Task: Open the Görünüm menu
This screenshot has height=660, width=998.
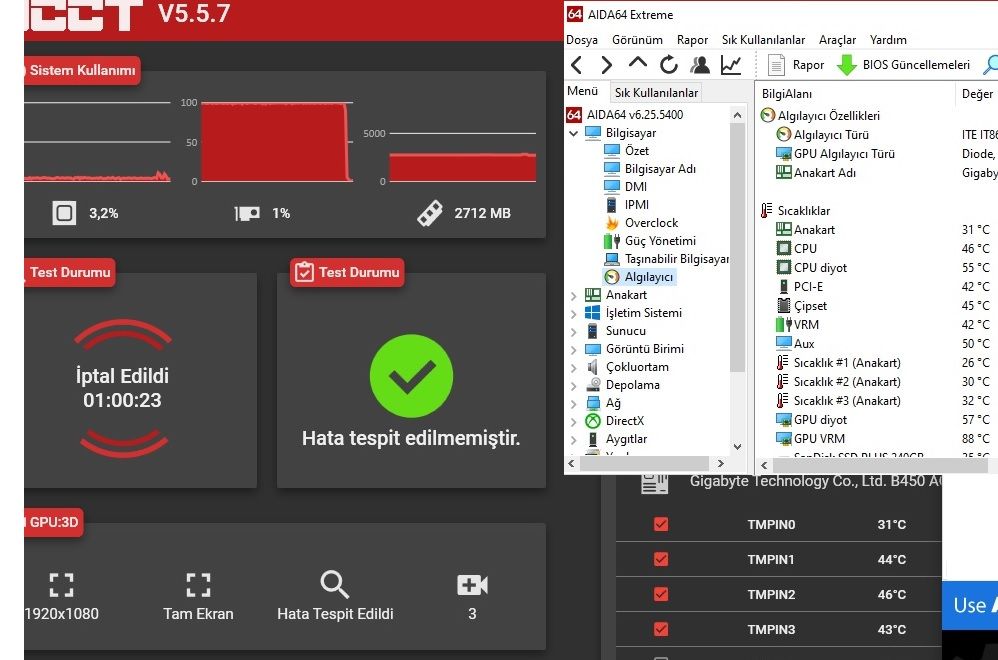Action: point(637,39)
